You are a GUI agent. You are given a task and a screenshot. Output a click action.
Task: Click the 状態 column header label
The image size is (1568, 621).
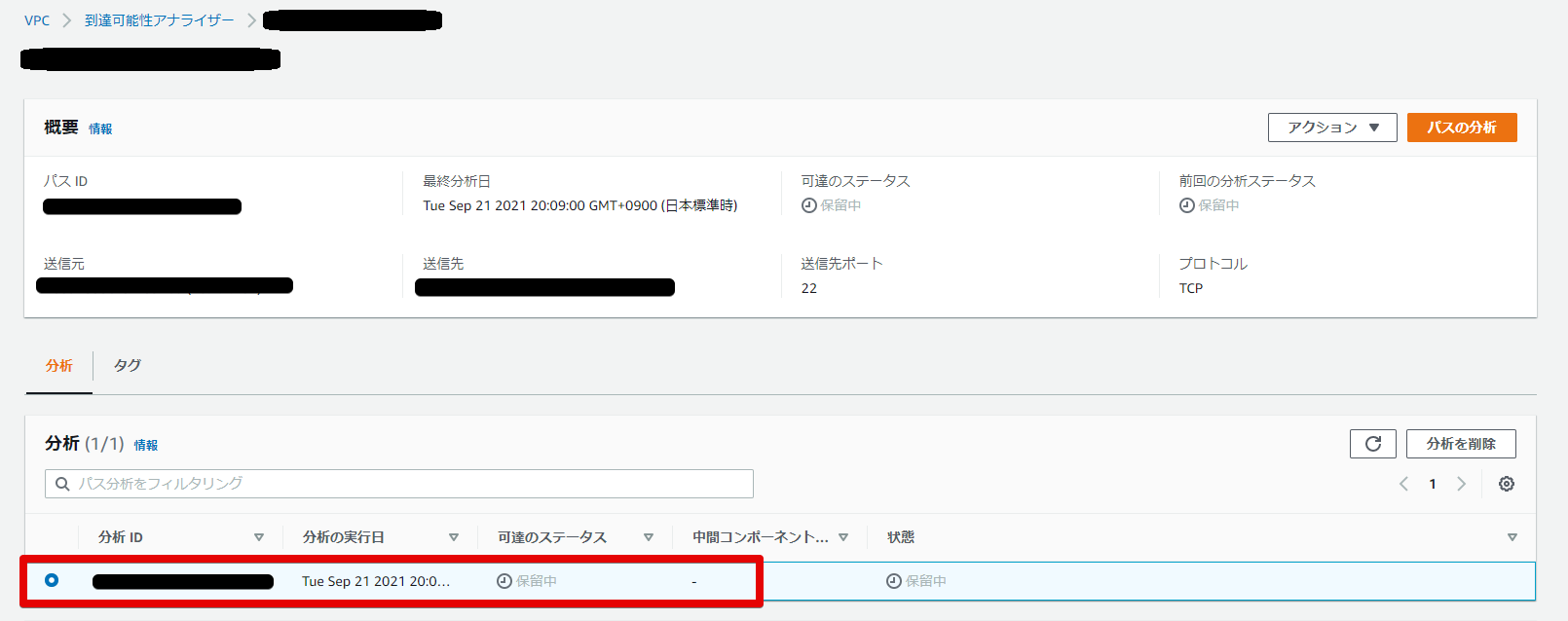click(x=901, y=537)
